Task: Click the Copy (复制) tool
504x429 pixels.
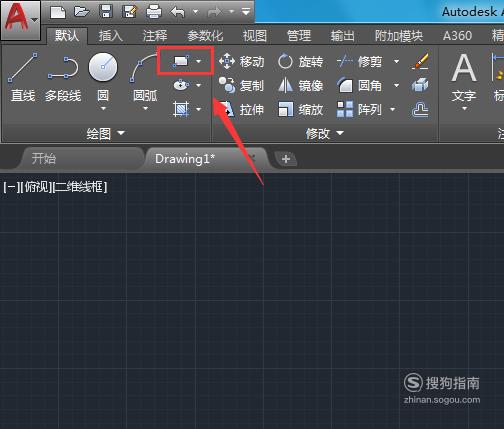Action: tap(242, 86)
